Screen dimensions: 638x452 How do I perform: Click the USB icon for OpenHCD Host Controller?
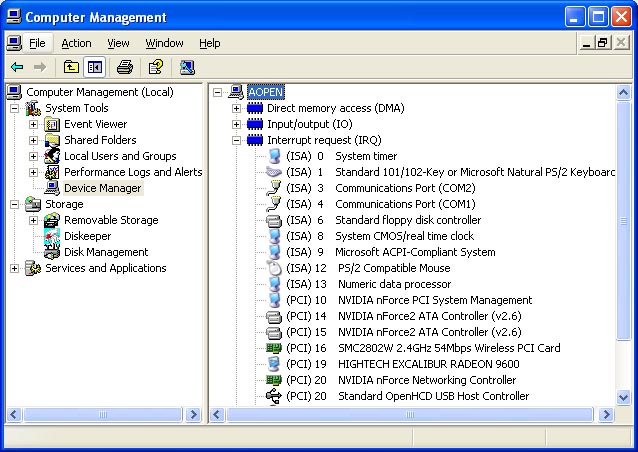274,396
